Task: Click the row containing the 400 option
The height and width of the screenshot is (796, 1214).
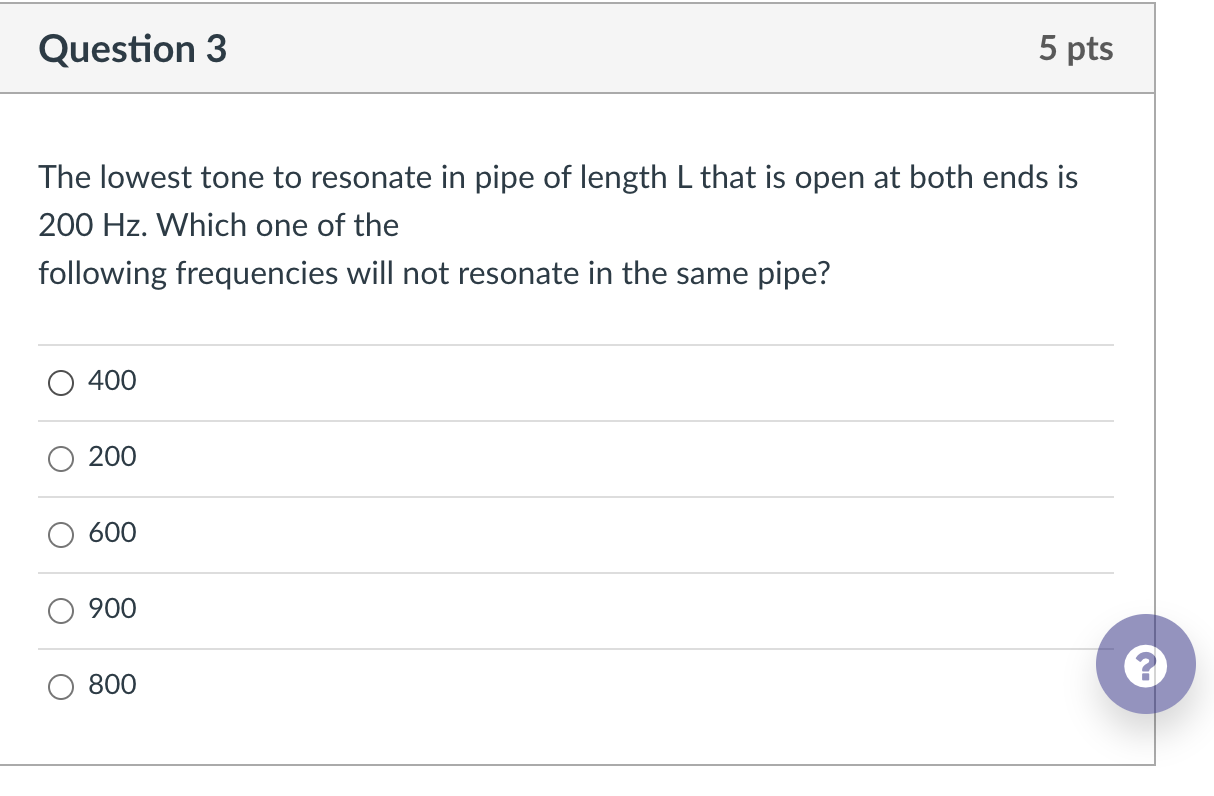Action: point(400,381)
